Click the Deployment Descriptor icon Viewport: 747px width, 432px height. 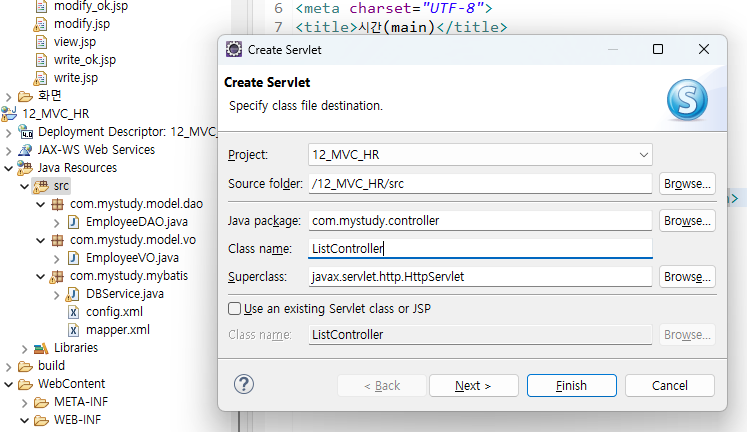(25, 132)
